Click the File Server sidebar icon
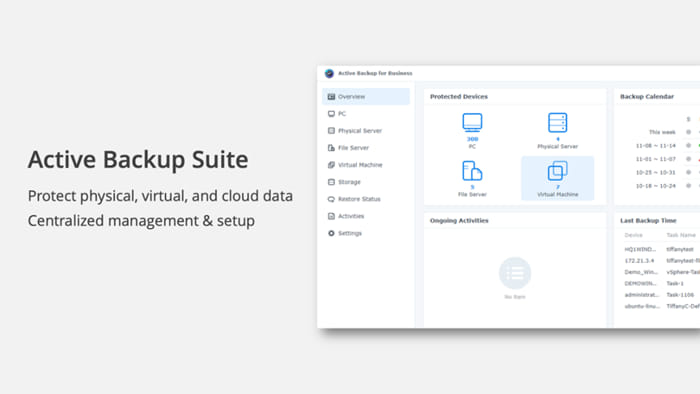The height and width of the screenshot is (394, 700). point(331,148)
